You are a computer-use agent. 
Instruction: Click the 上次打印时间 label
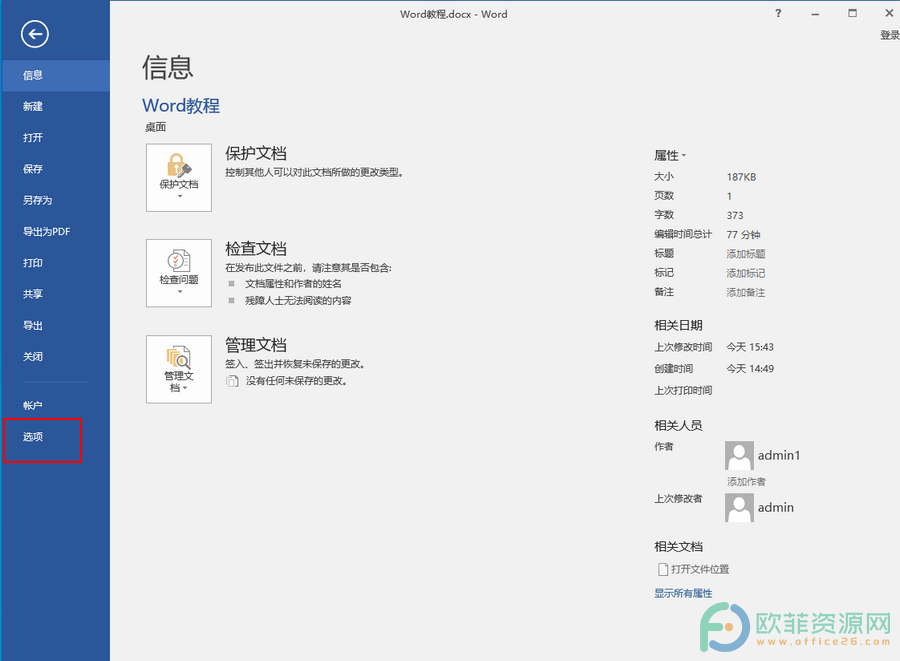[x=683, y=391]
